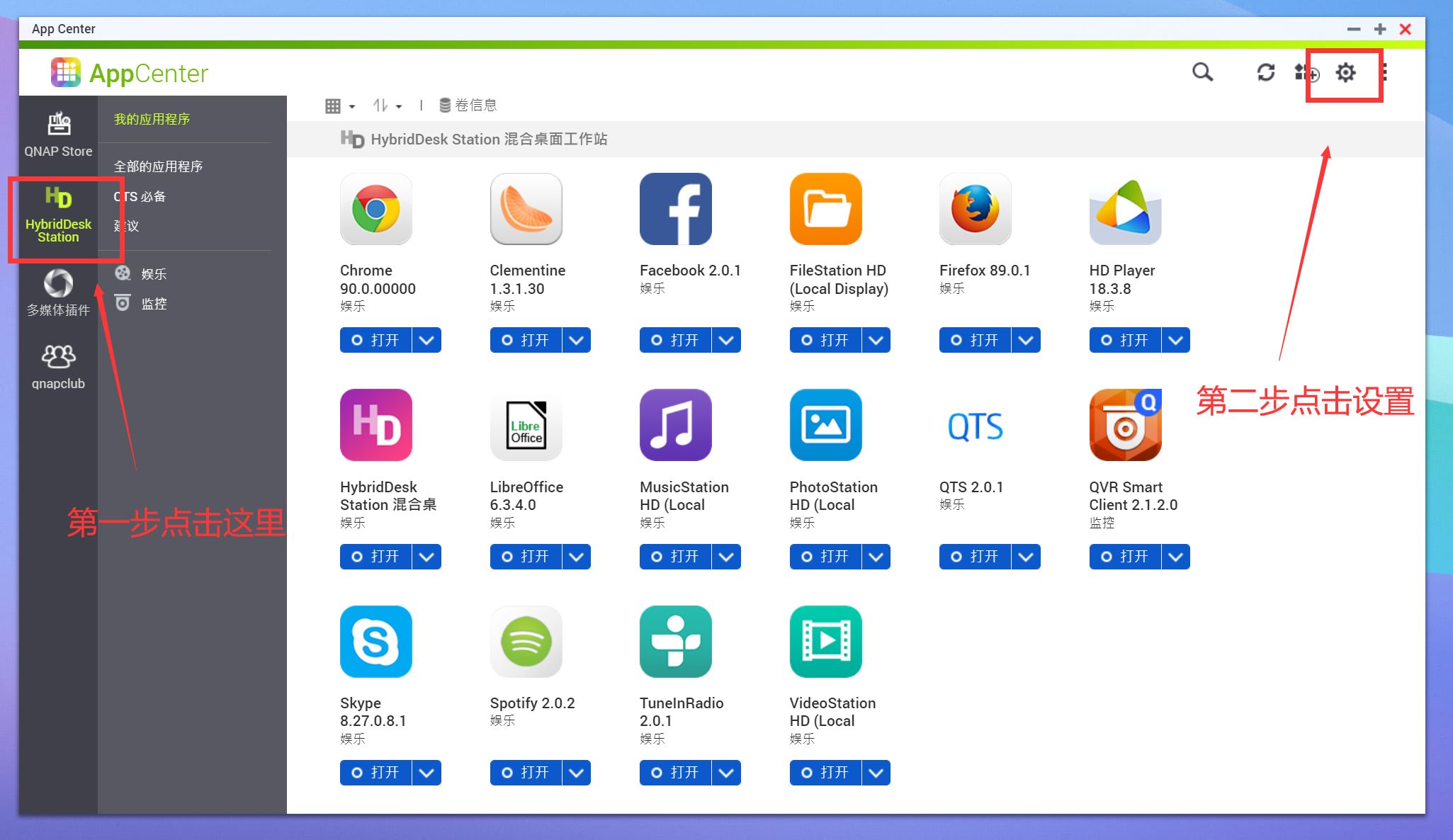
Task: Open the sort order dropdown
Action: [388, 106]
